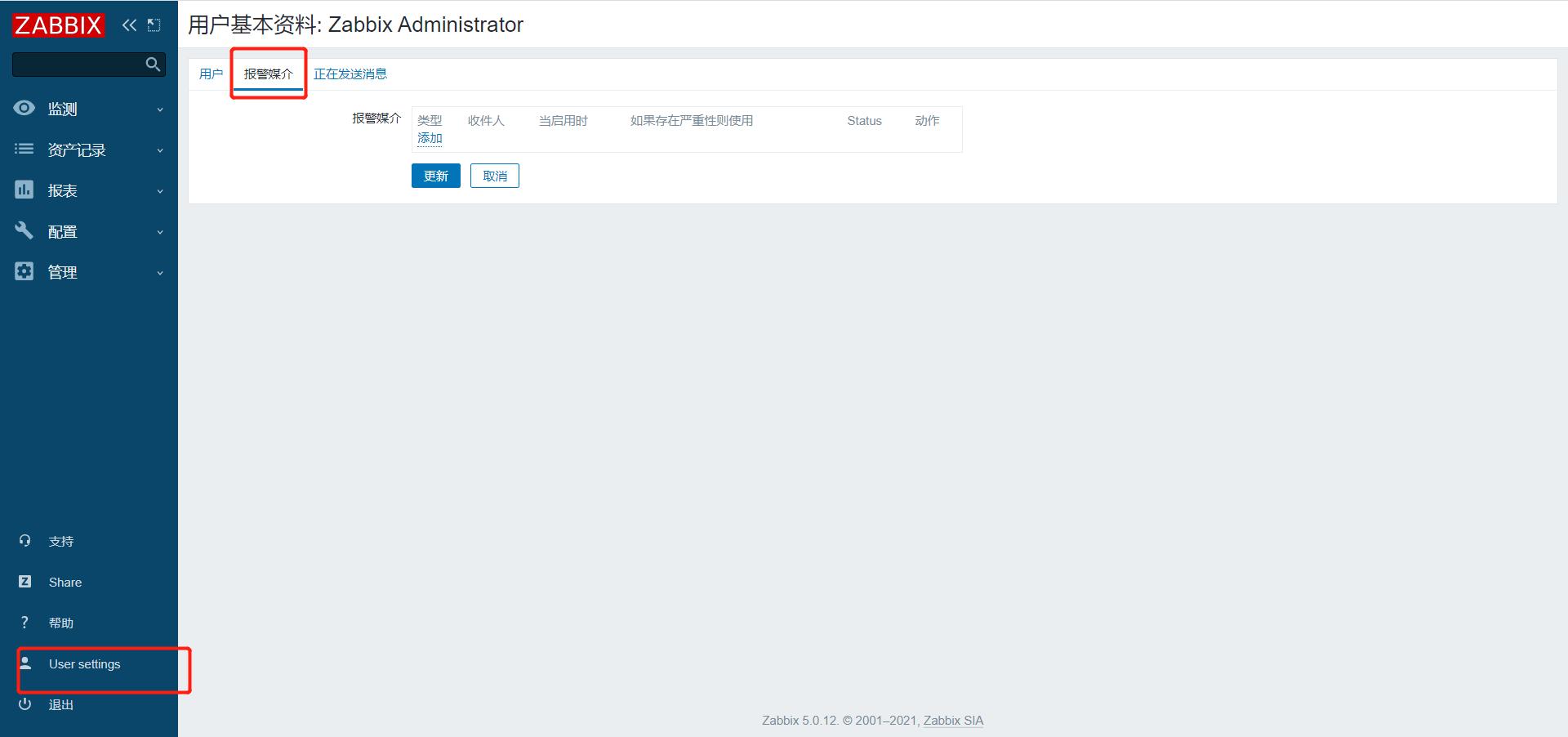This screenshot has width=1568, height=737.
Task: Click the person icon for User settings
Action: [25, 662]
